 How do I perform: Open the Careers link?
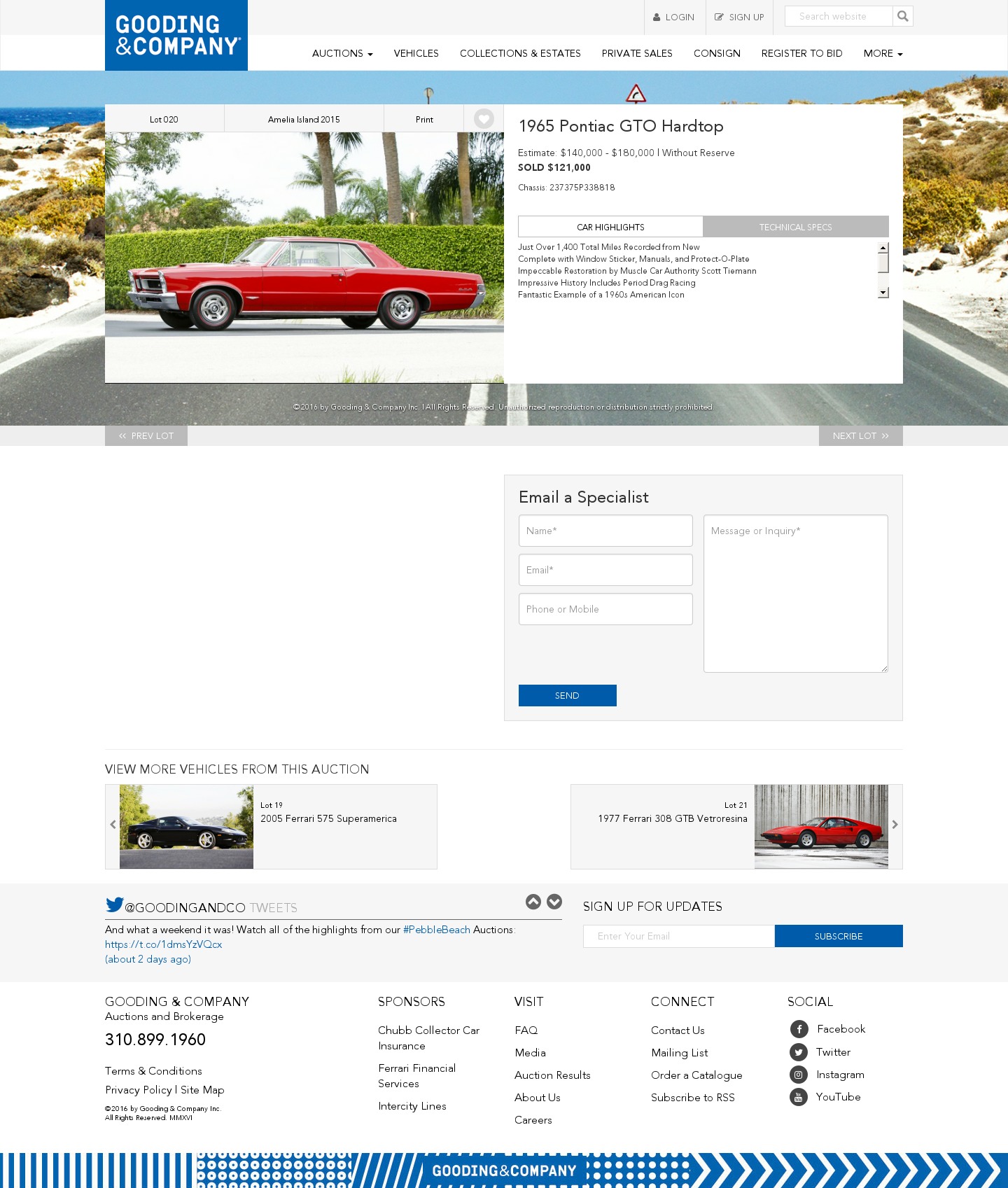coord(533,1120)
